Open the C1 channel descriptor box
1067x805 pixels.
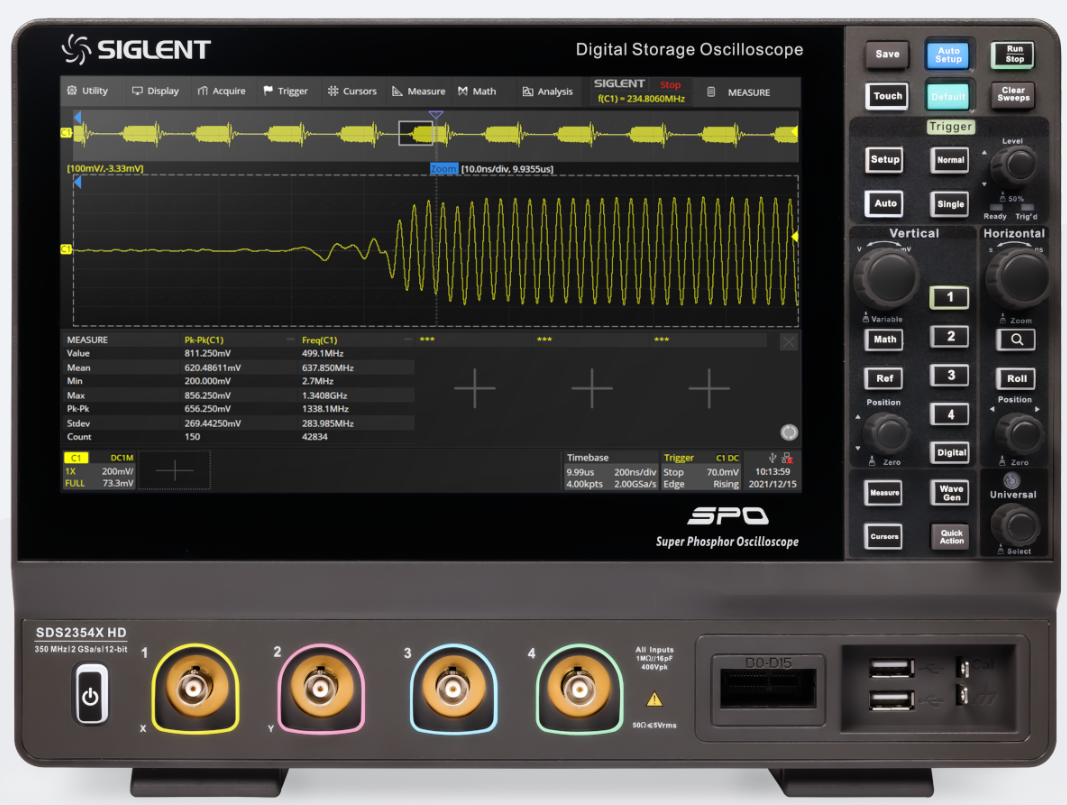pos(99,470)
